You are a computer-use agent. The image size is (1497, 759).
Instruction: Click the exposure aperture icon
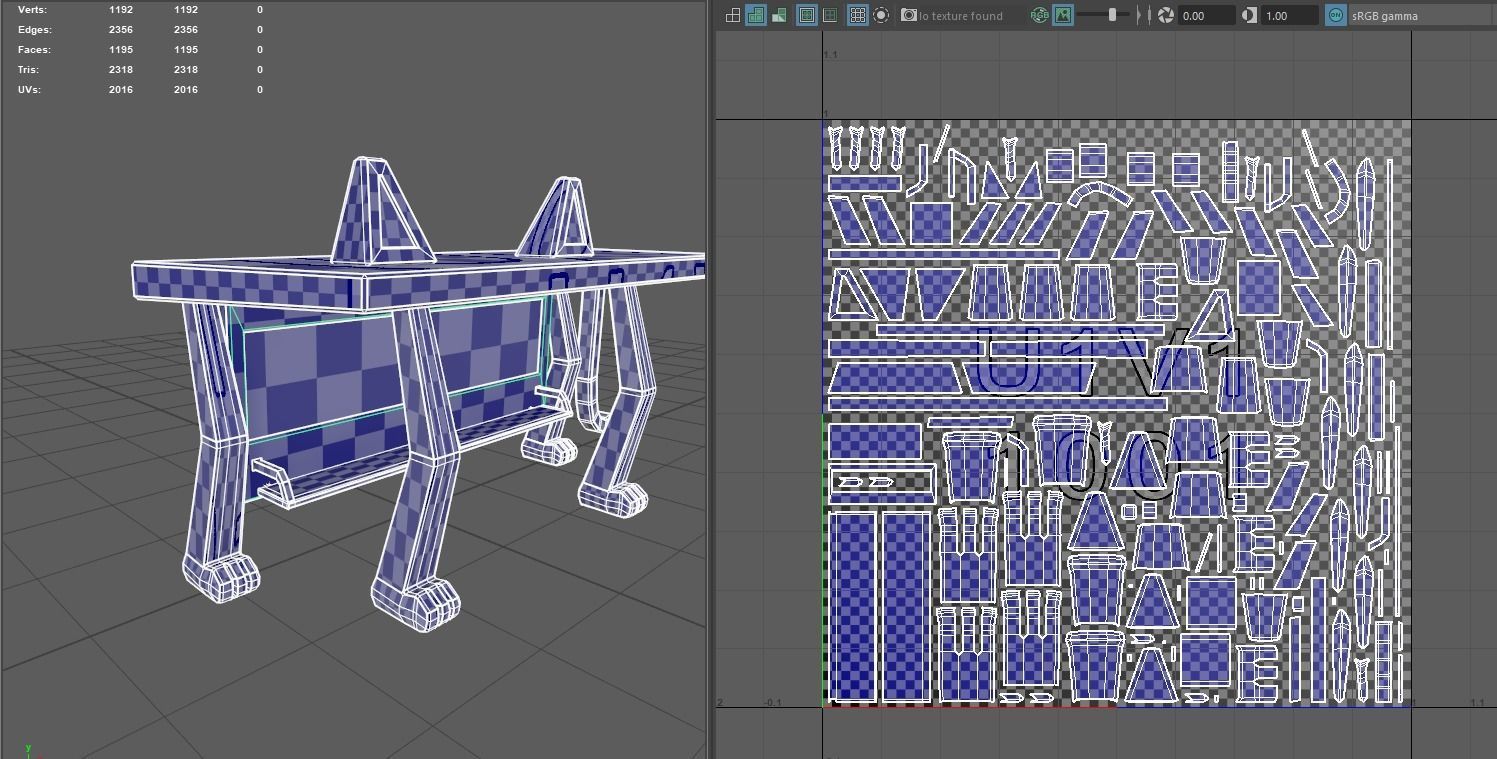(1165, 15)
